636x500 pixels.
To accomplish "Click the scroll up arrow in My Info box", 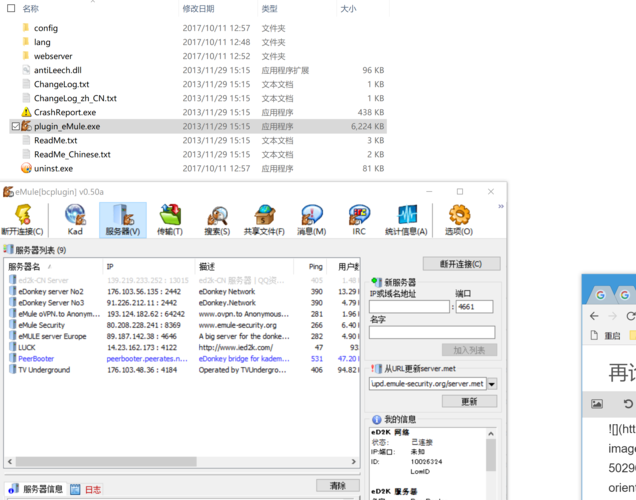I will [x=491, y=434].
